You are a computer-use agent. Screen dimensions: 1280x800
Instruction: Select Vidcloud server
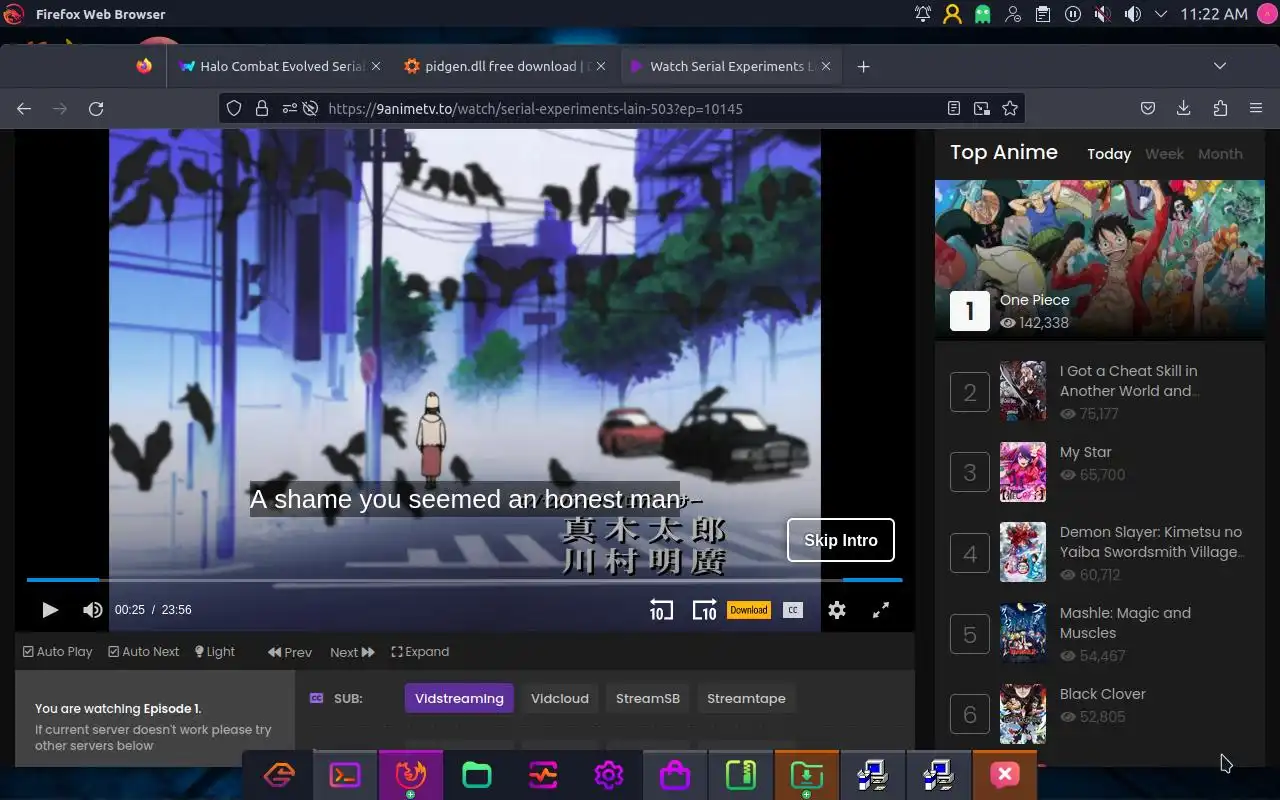(x=560, y=698)
